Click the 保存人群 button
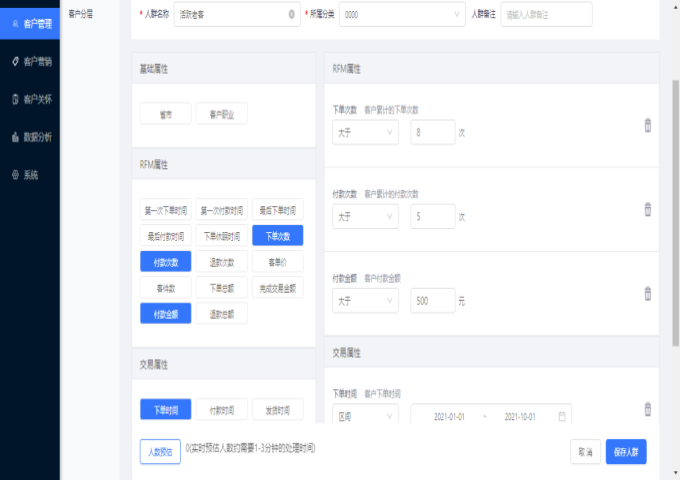The height and width of the screenshot is (480, 680). pyautogui.click(x=626, y=452)
